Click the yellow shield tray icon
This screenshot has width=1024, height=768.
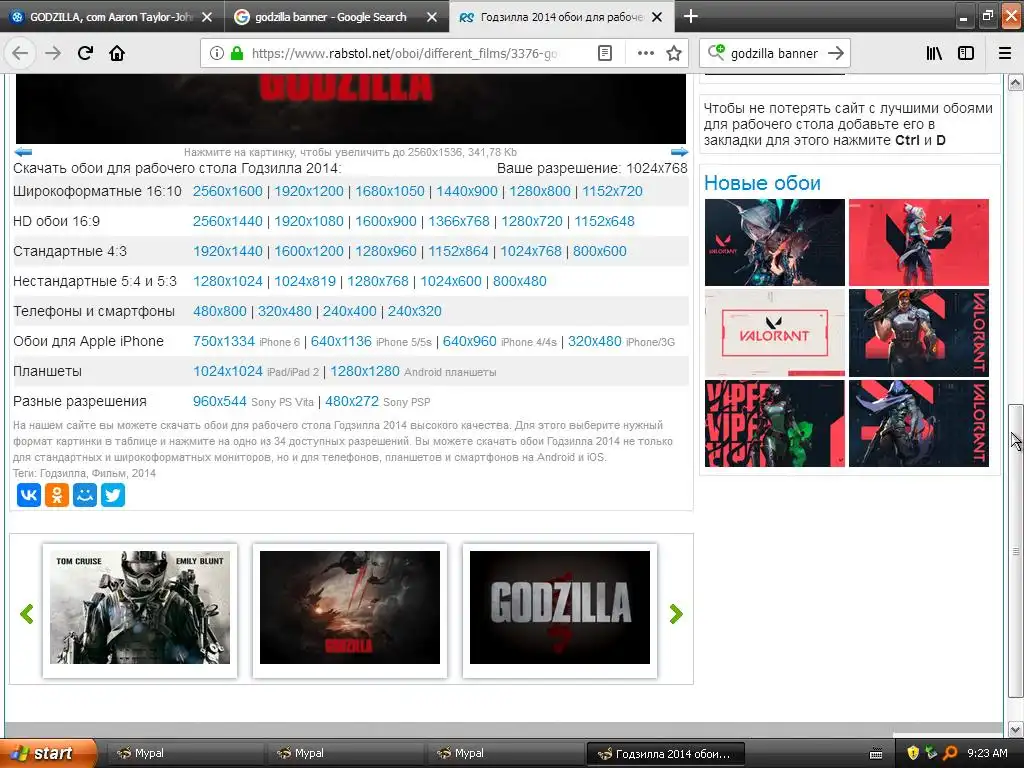point(913,753)
